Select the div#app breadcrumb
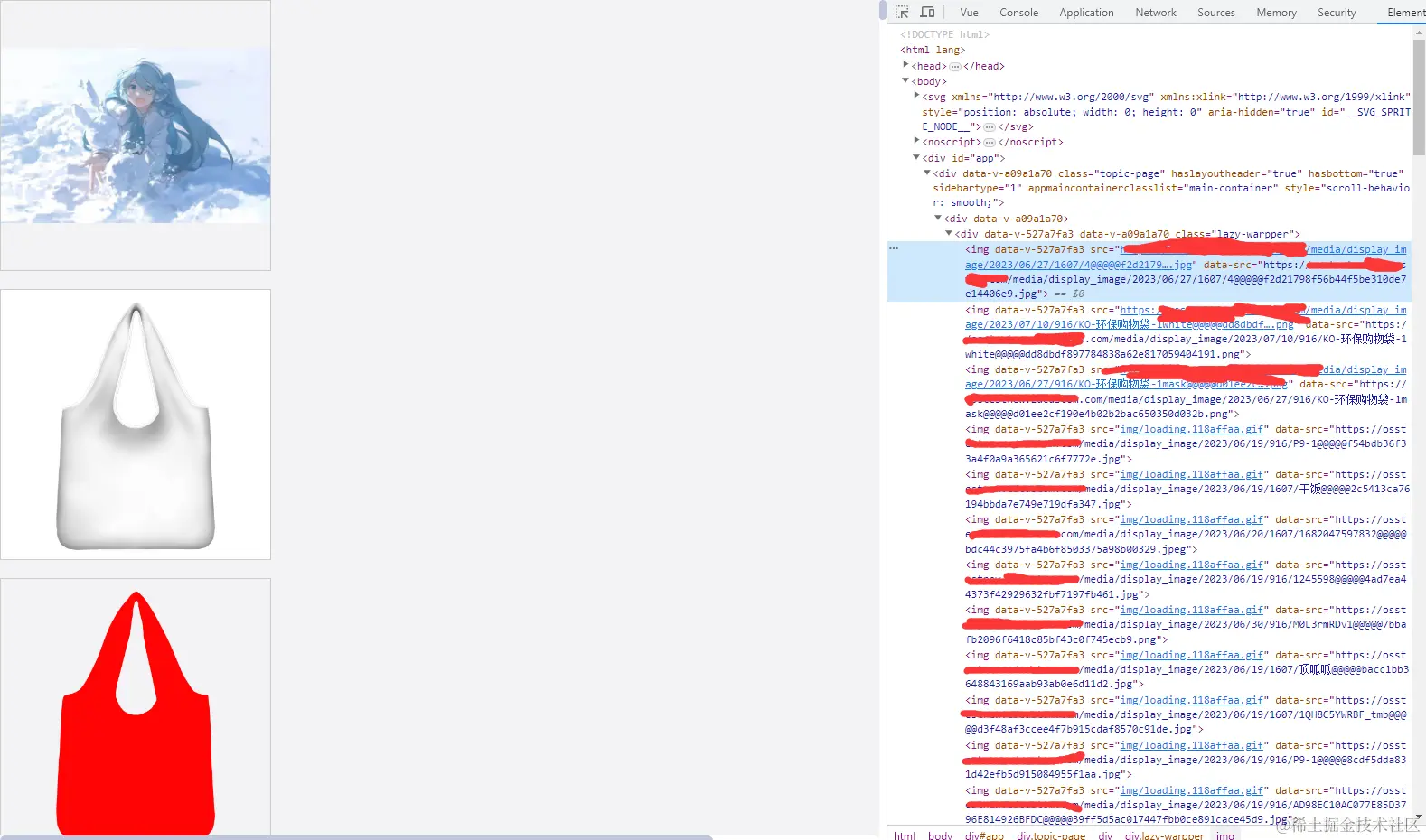Image resolution: width=1426 pixels, height=840 pixels. (x=984, y=835)
